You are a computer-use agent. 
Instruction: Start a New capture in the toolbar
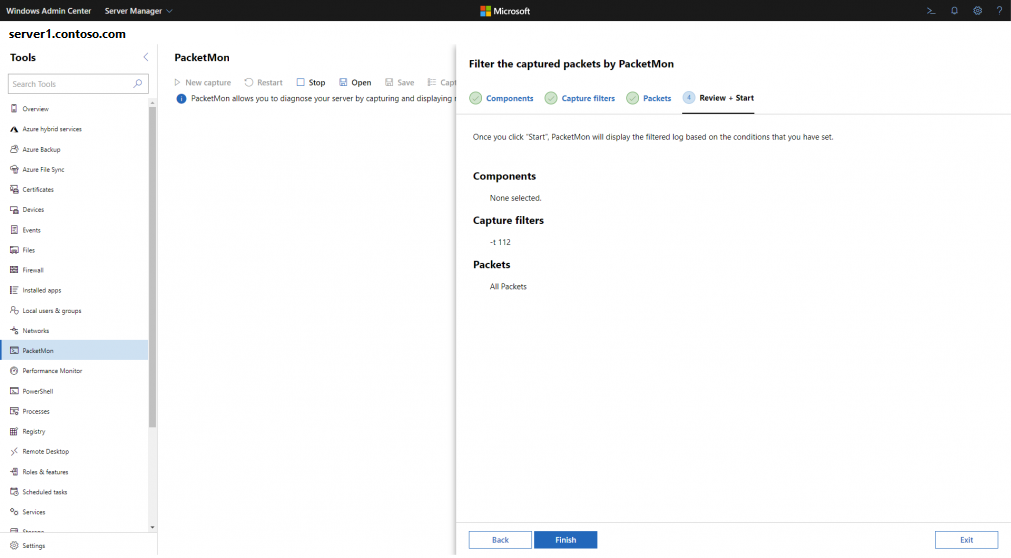click(x=202, y=83)
